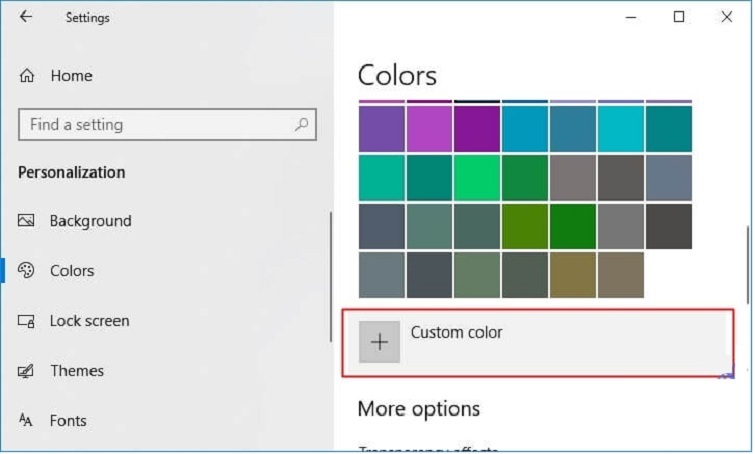
Task: Click the Colors palette icon
Action: [x=27, y=271]
